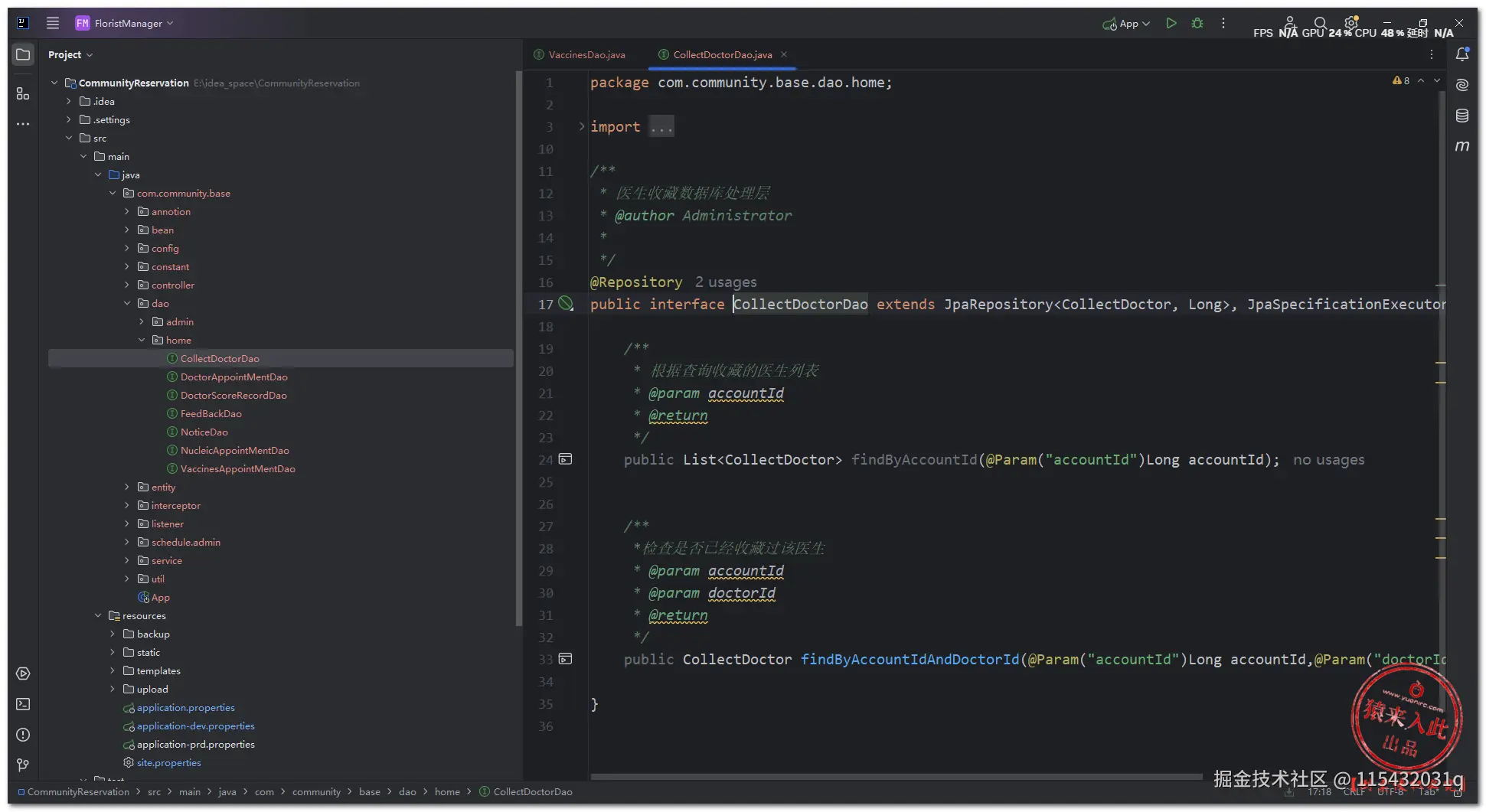Click the findByAccountIdAndDoctorId method name
1486x812 pixels.
point(910,660)
